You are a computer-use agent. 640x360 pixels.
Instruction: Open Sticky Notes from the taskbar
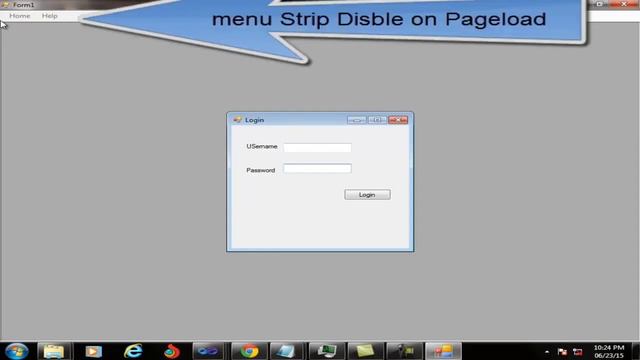365,351
